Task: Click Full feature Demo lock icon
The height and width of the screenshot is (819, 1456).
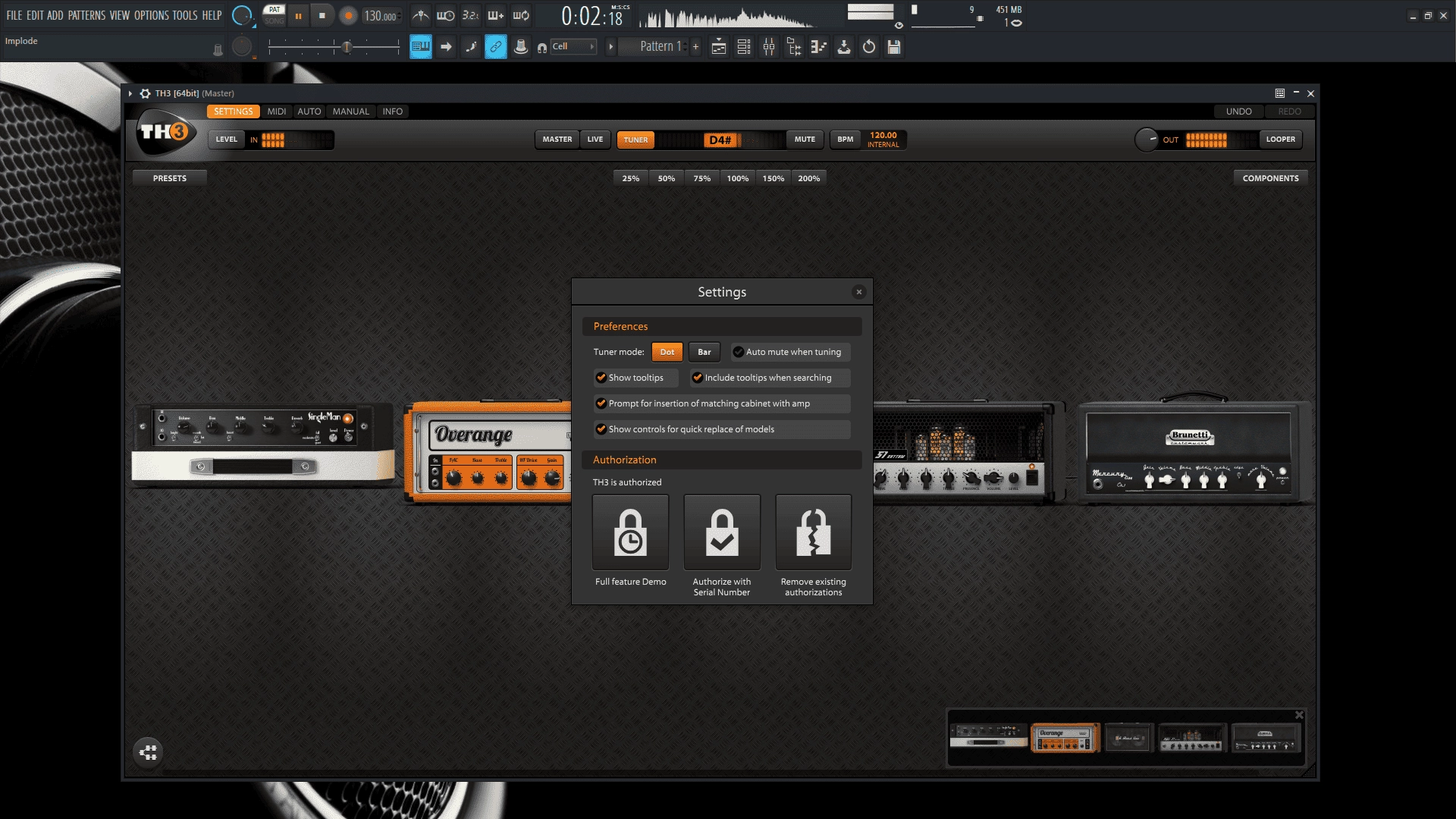Action: (x=630, y=532)
